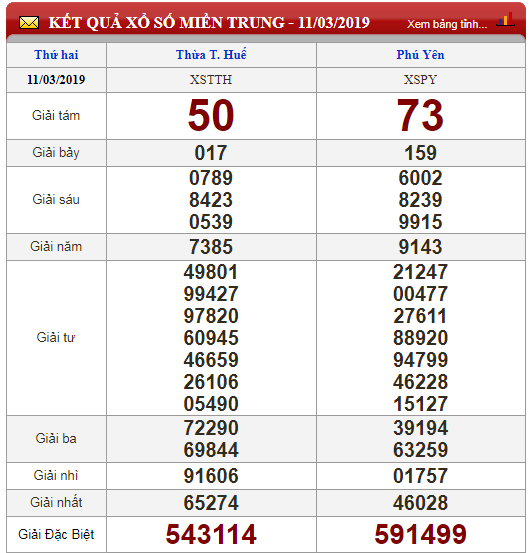Select number '26106' in Giải tư

pyautogui.click(x=211, y=382)
